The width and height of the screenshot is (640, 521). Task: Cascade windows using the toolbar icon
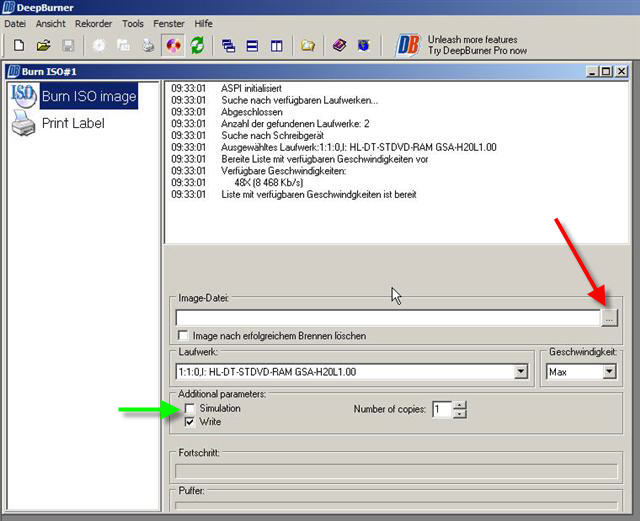(228, 45)
